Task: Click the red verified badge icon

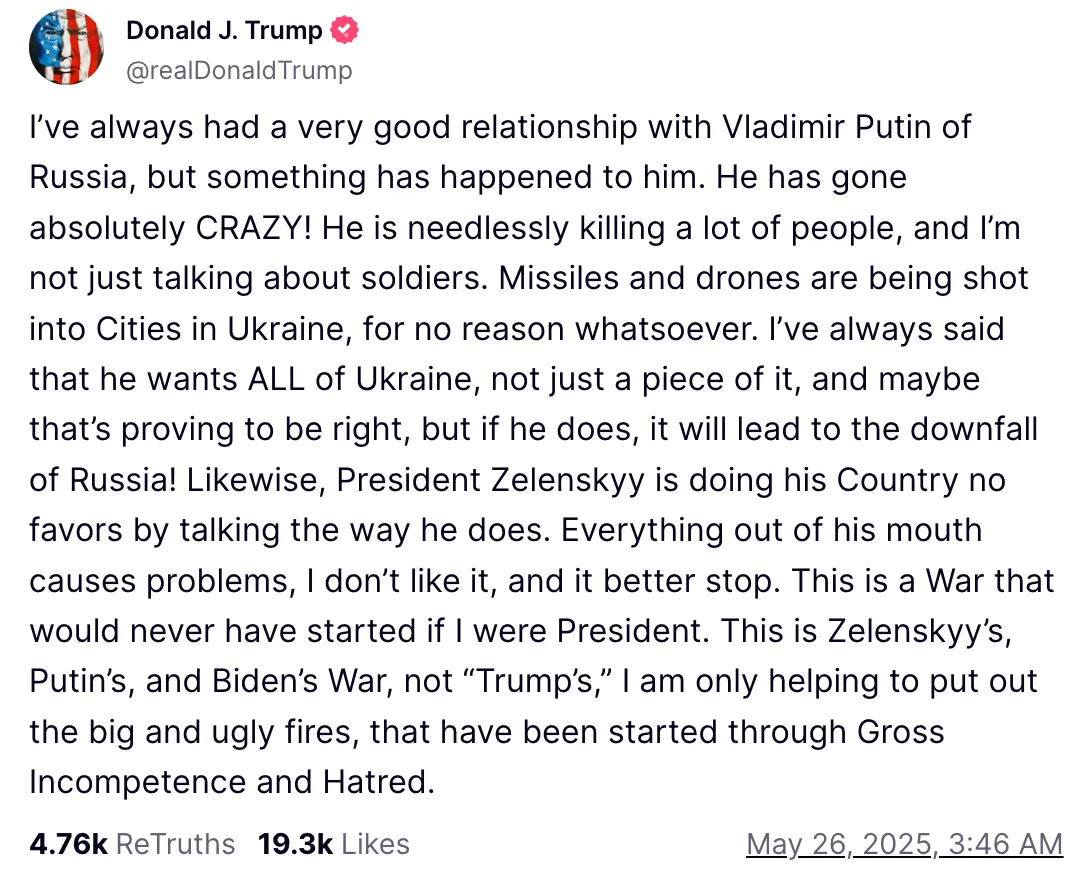Action: point(344,30)
